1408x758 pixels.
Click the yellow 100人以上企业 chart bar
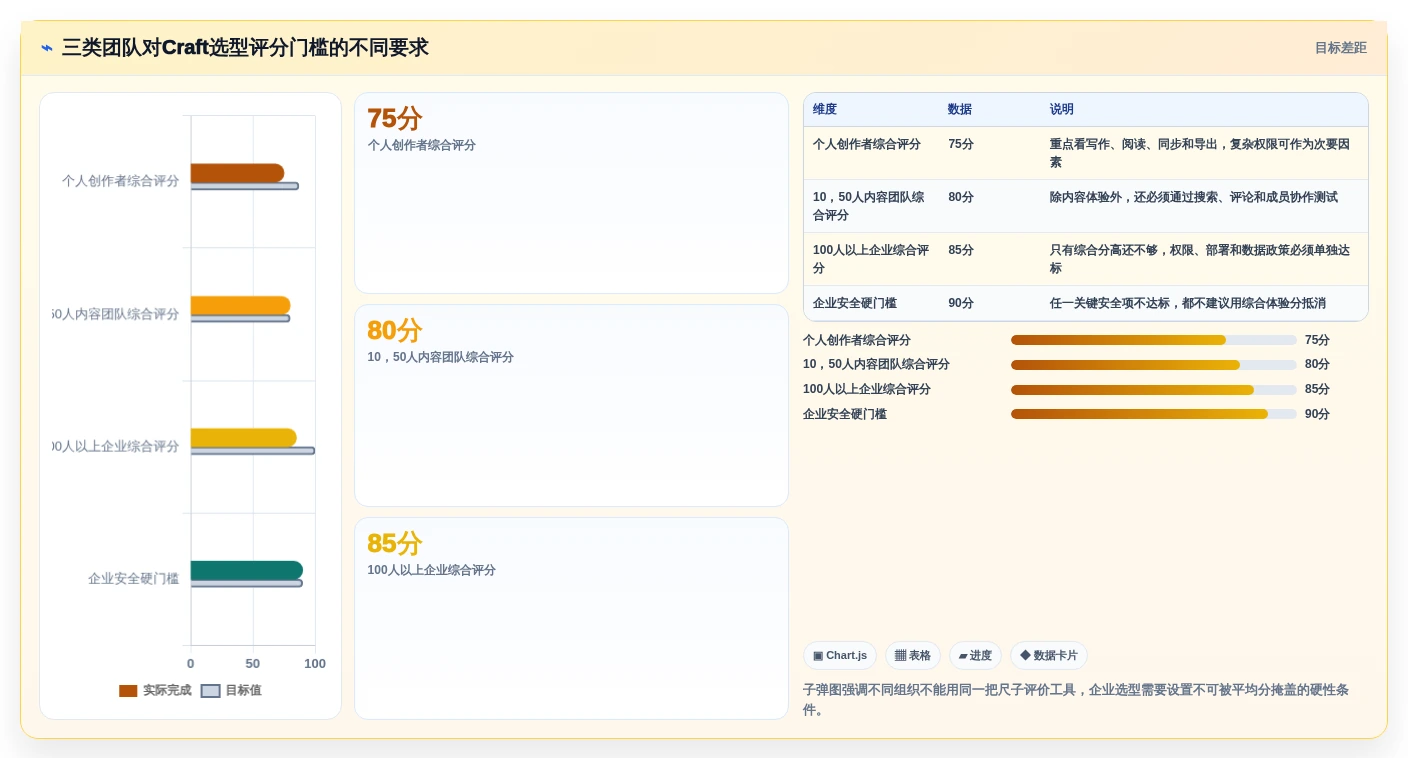243,438
